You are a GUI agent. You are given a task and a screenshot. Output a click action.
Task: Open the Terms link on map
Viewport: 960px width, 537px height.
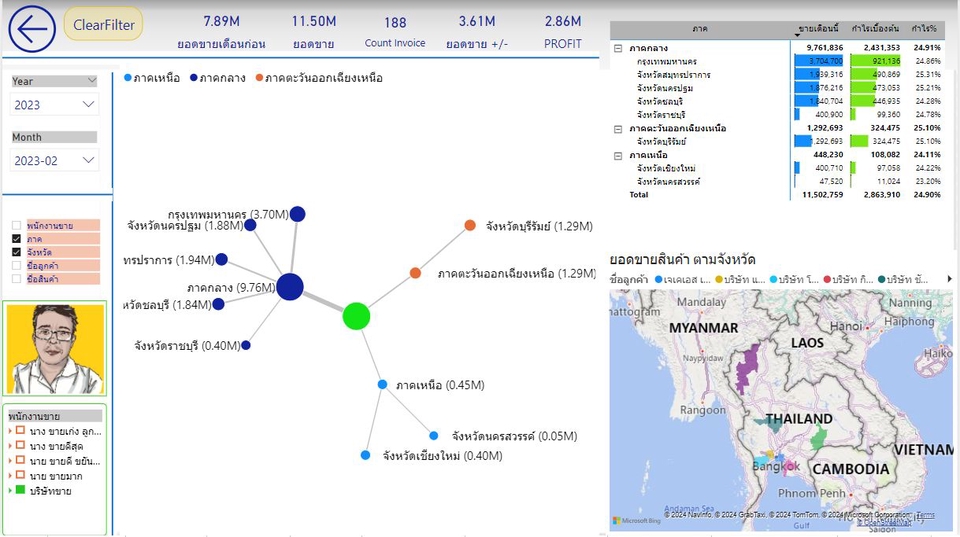click(x=925, y=515)
